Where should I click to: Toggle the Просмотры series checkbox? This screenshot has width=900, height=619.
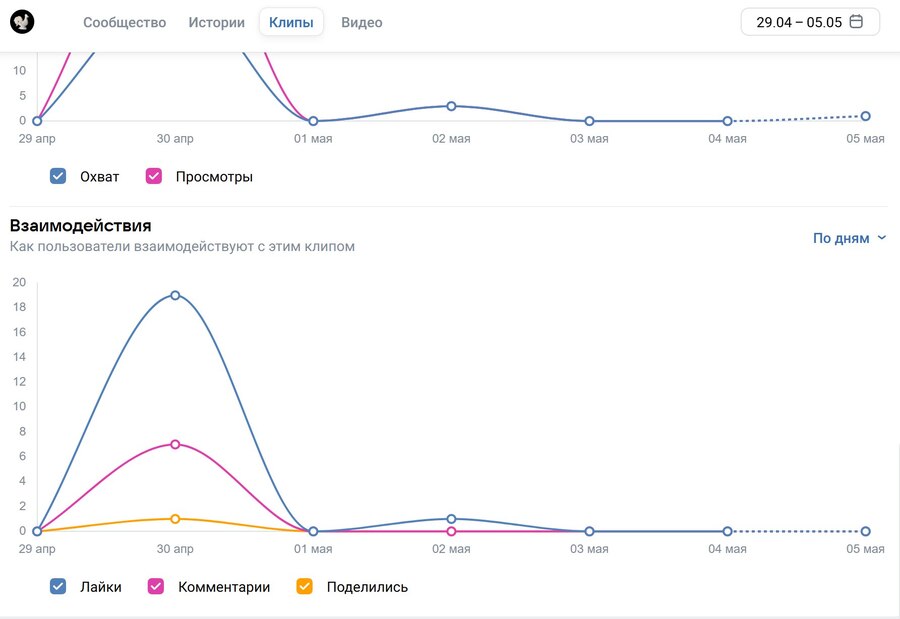coord(154,177)
